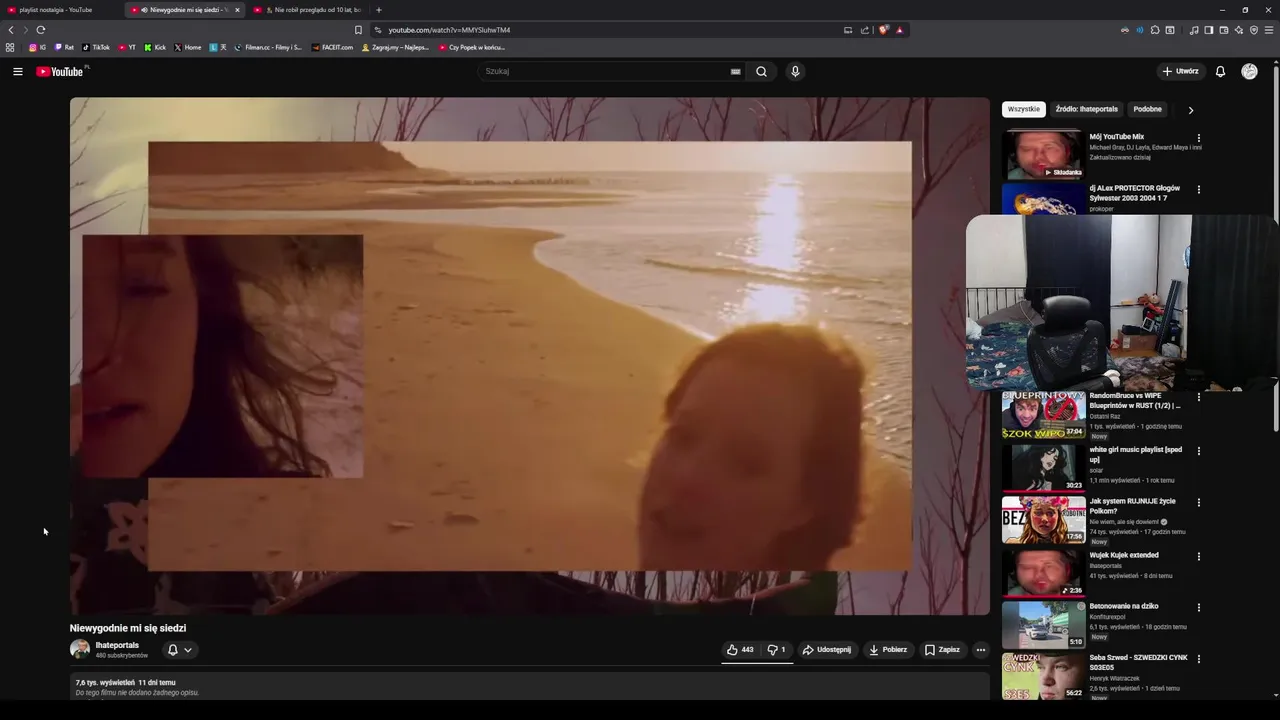
Task: Open the ihateportals channel avatar
Action: click(80, 649)
